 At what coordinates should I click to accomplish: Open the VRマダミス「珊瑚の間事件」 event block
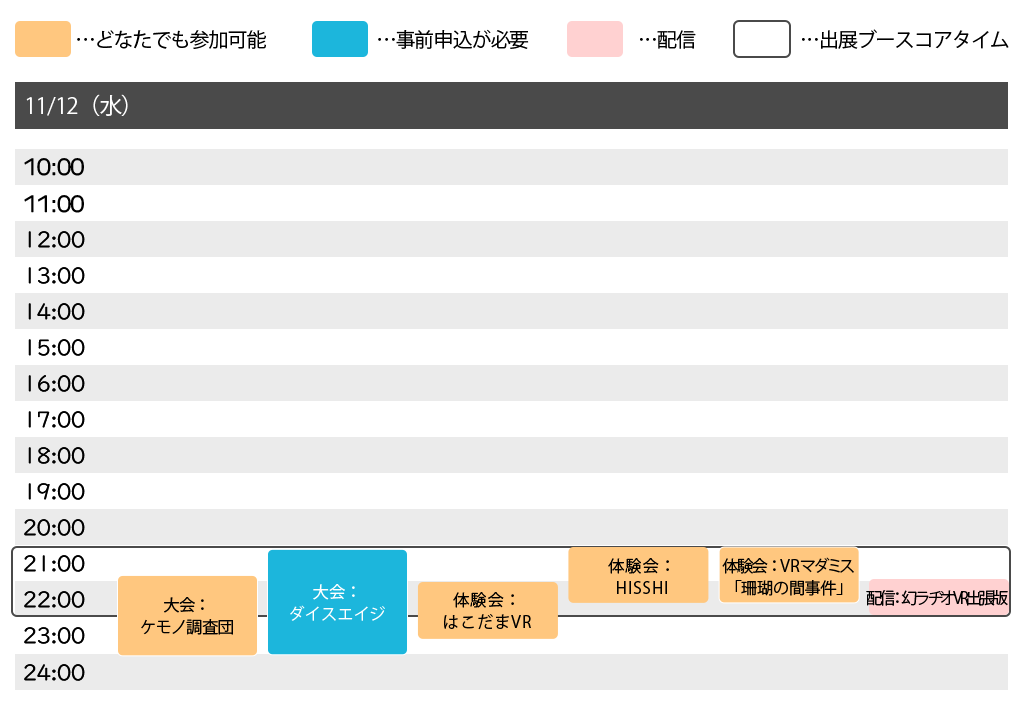click(788, 576)
